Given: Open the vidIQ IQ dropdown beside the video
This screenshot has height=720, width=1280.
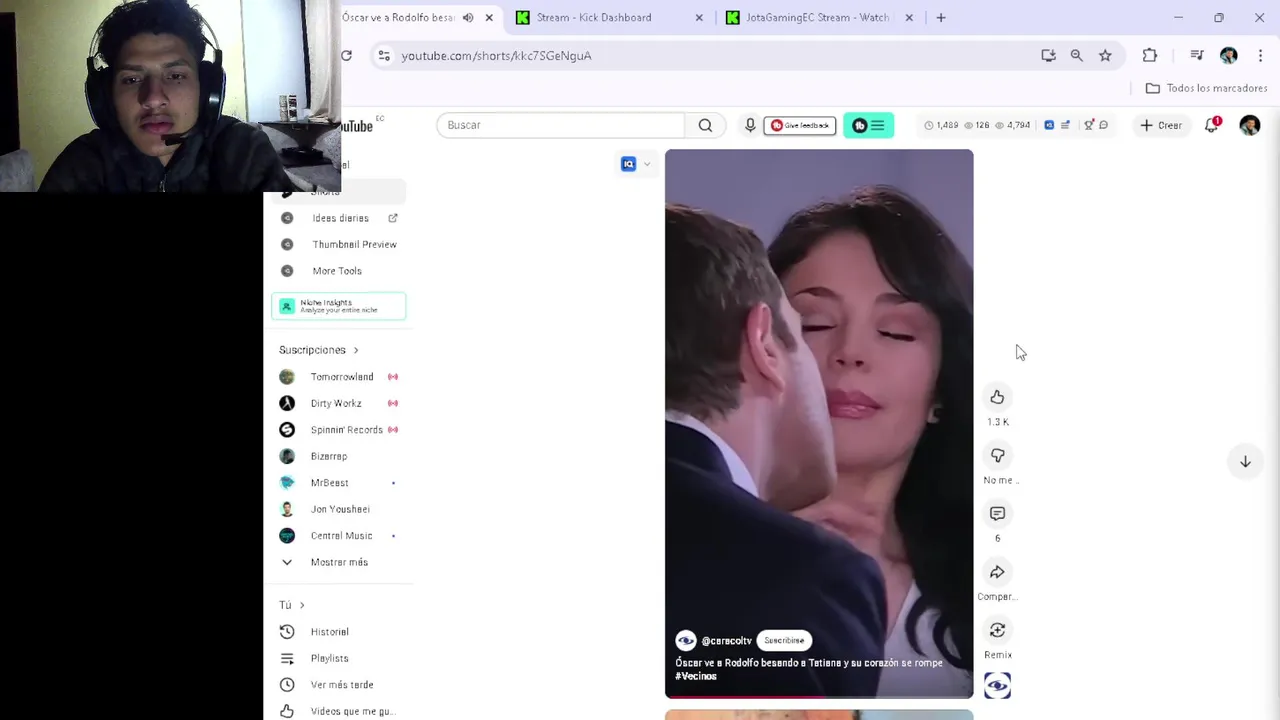Looking at the screenshot, I should 636,164.
